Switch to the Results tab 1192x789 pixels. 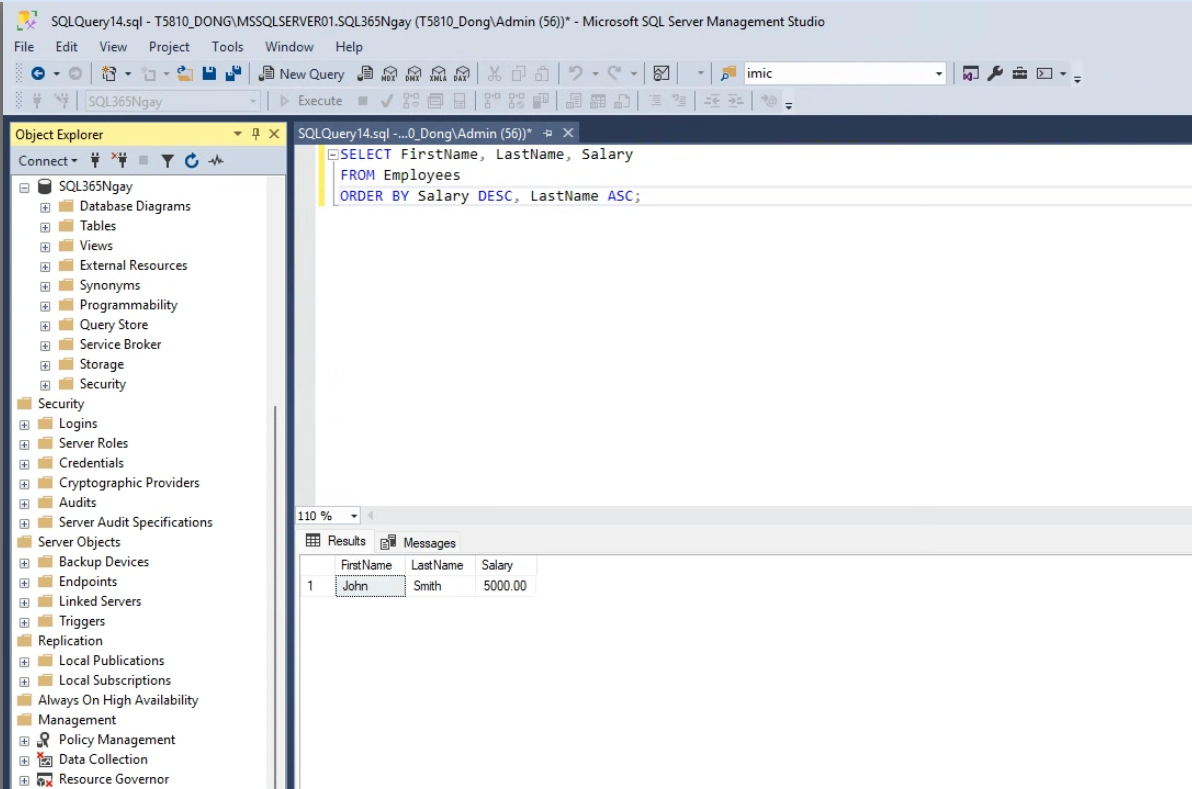coord(335,541)
